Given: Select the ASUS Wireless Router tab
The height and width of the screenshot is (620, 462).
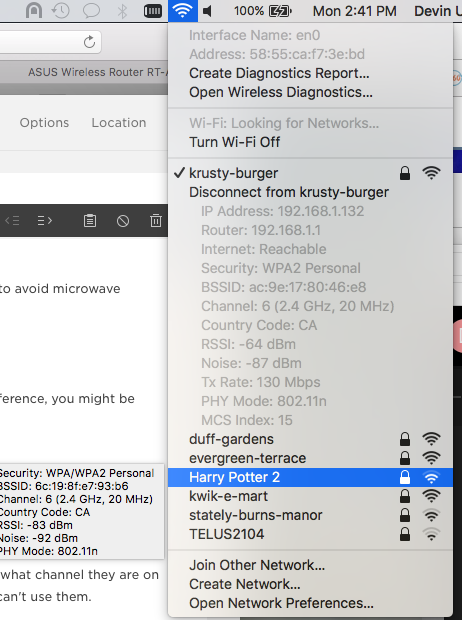Looking at the screenshot, I should pos(84,72).
